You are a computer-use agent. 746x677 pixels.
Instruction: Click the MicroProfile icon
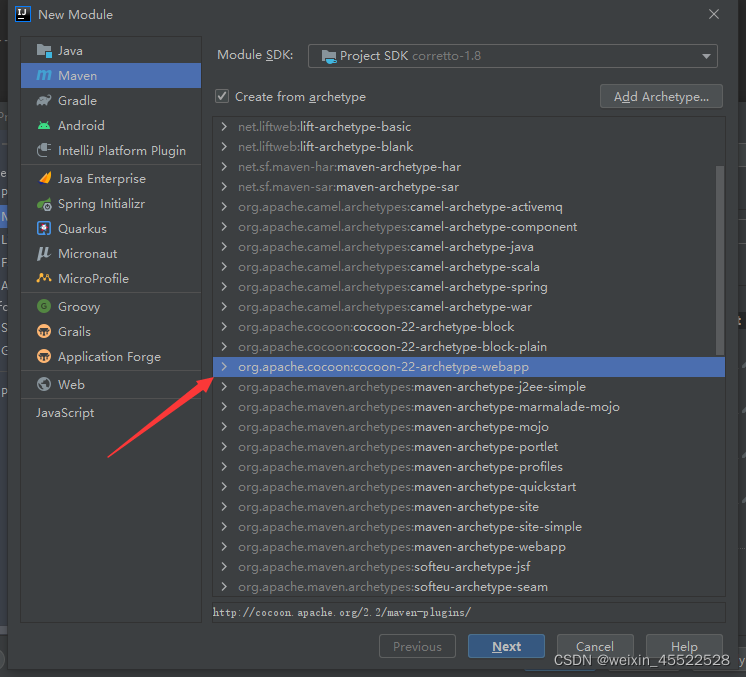pyautogui.click(x=44, y=278)
